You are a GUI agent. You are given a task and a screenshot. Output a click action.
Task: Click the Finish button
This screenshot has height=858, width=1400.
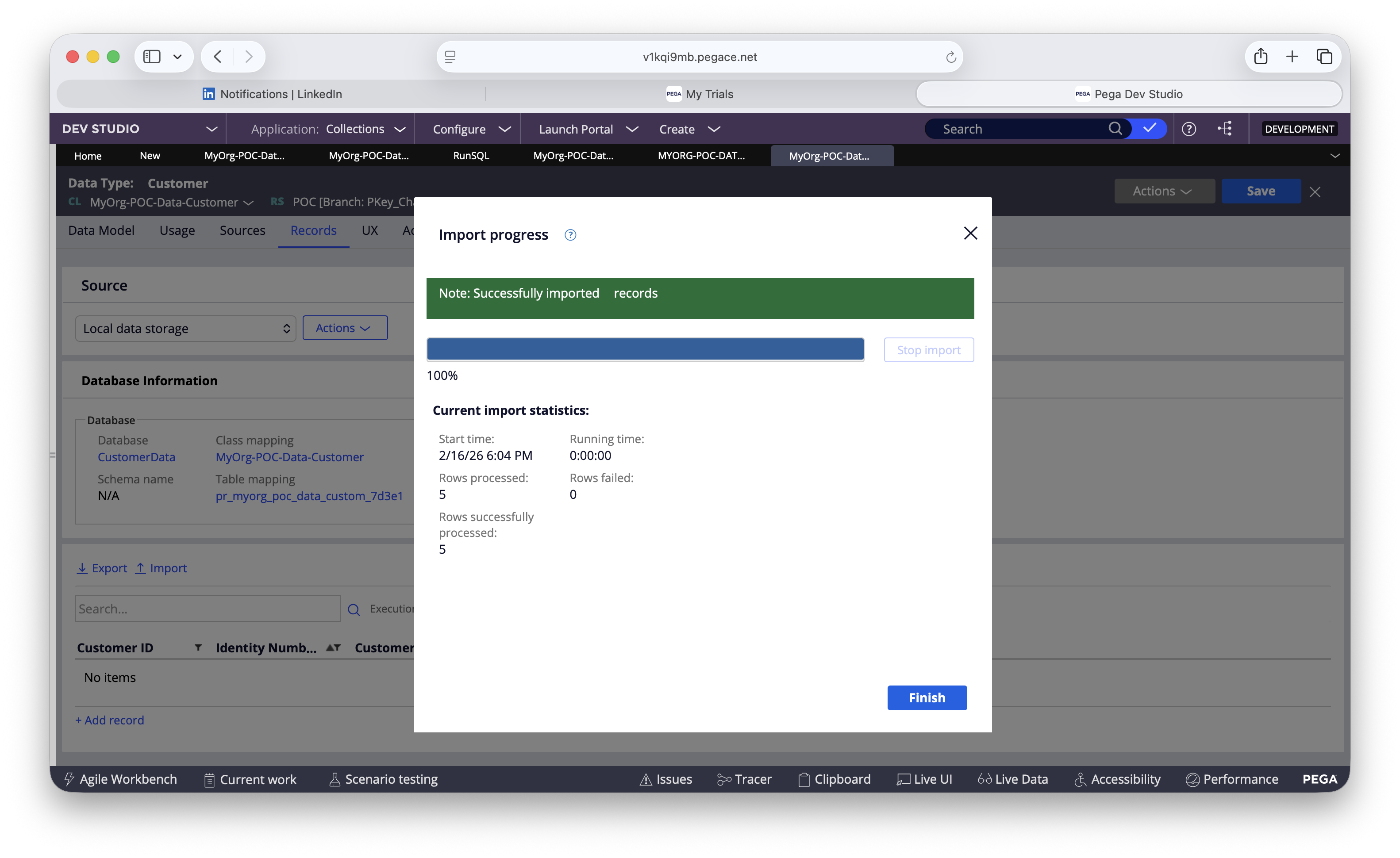tap(926, 697)
